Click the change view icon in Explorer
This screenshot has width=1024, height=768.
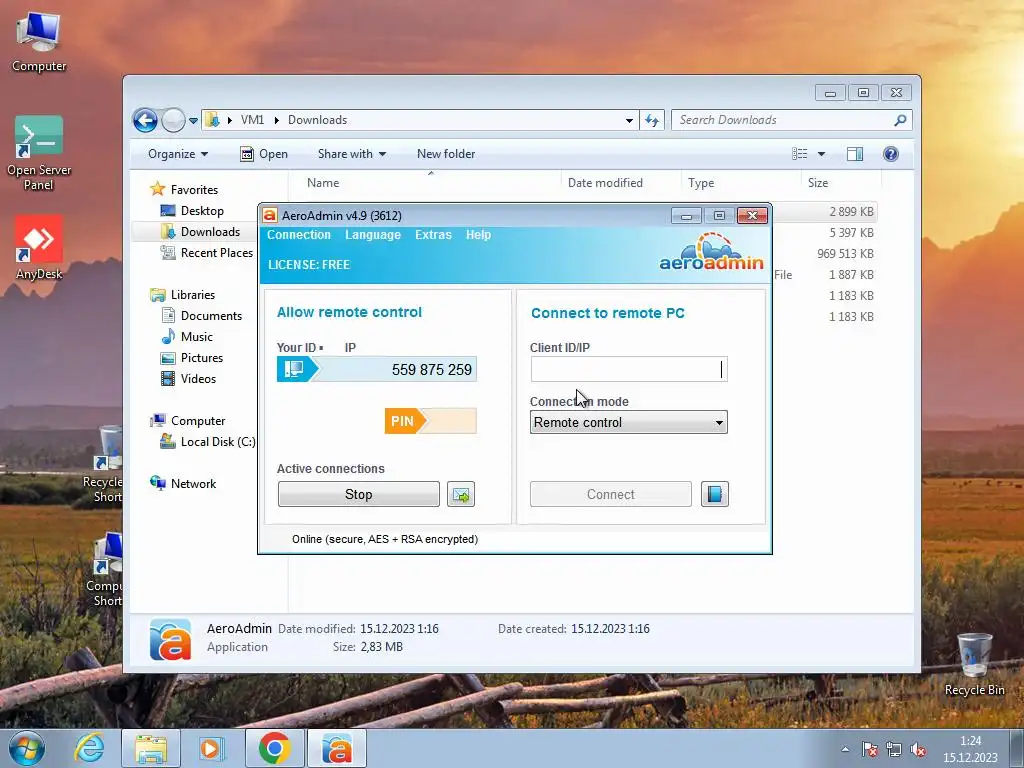point(799,154)
